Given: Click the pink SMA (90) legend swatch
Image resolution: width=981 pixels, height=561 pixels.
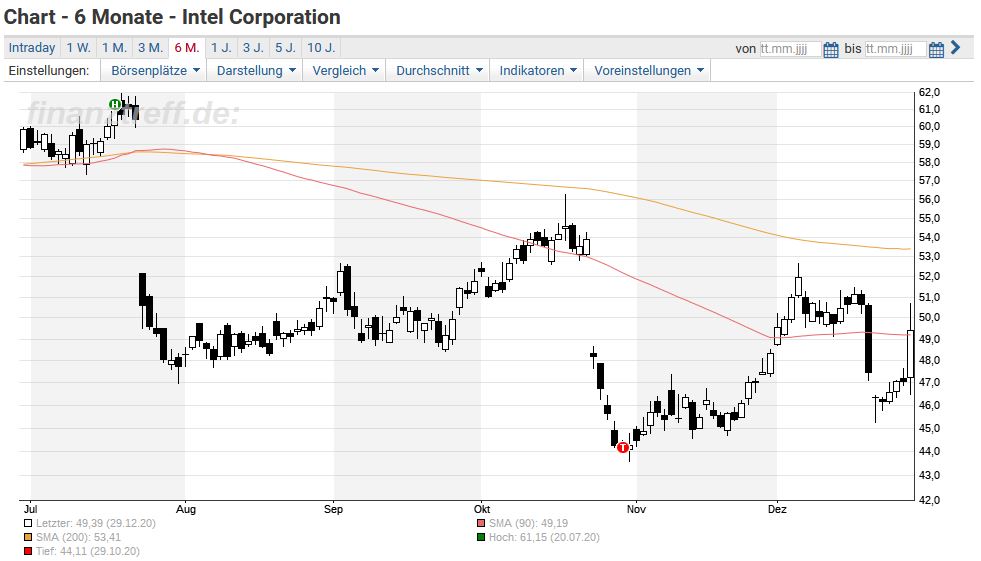Looking at the screenshot, I should point(480,523).
